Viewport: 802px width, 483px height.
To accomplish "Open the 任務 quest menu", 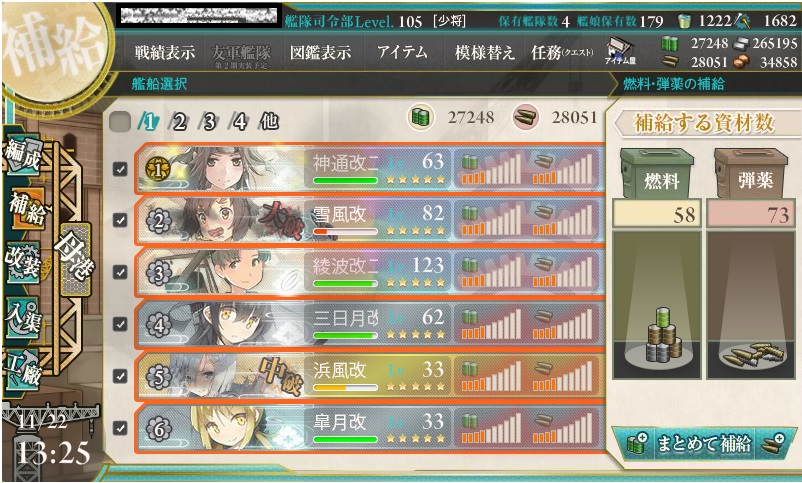I will pyautogui.click(x=563, y=52).
